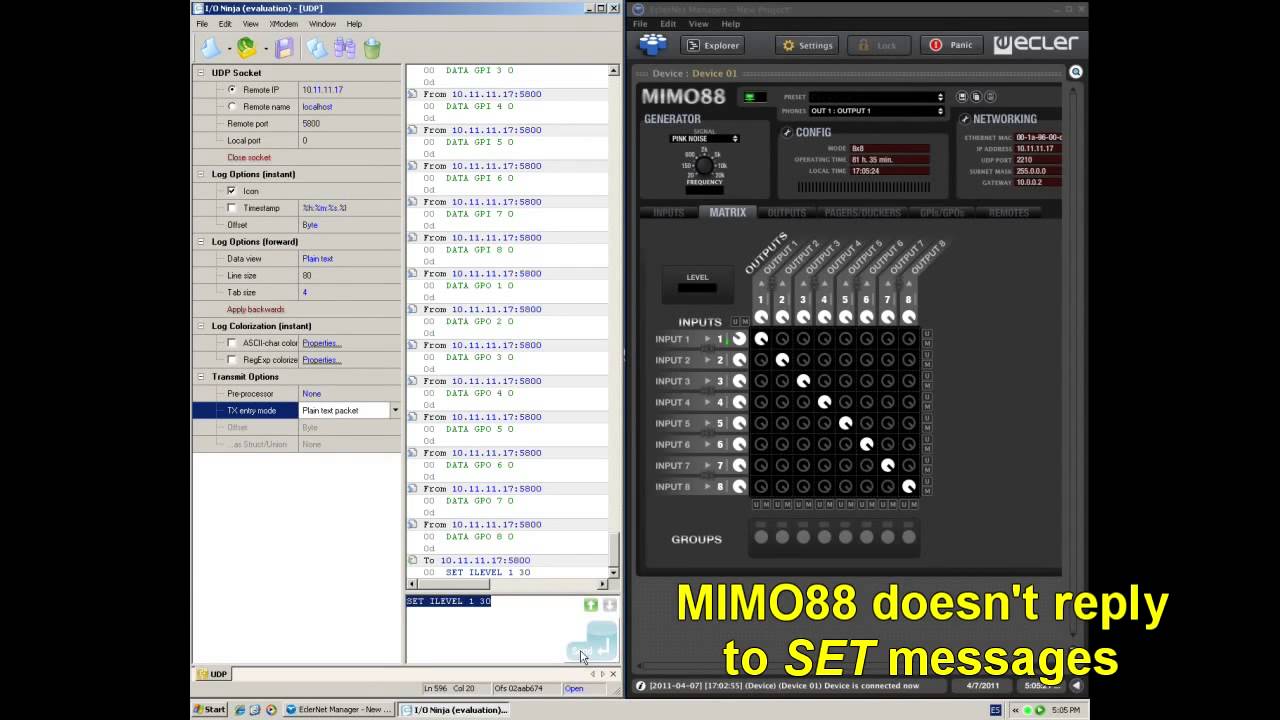Switch to the INPUTS tab
This screenshot has width=1280, height=720.
point(669,213)
